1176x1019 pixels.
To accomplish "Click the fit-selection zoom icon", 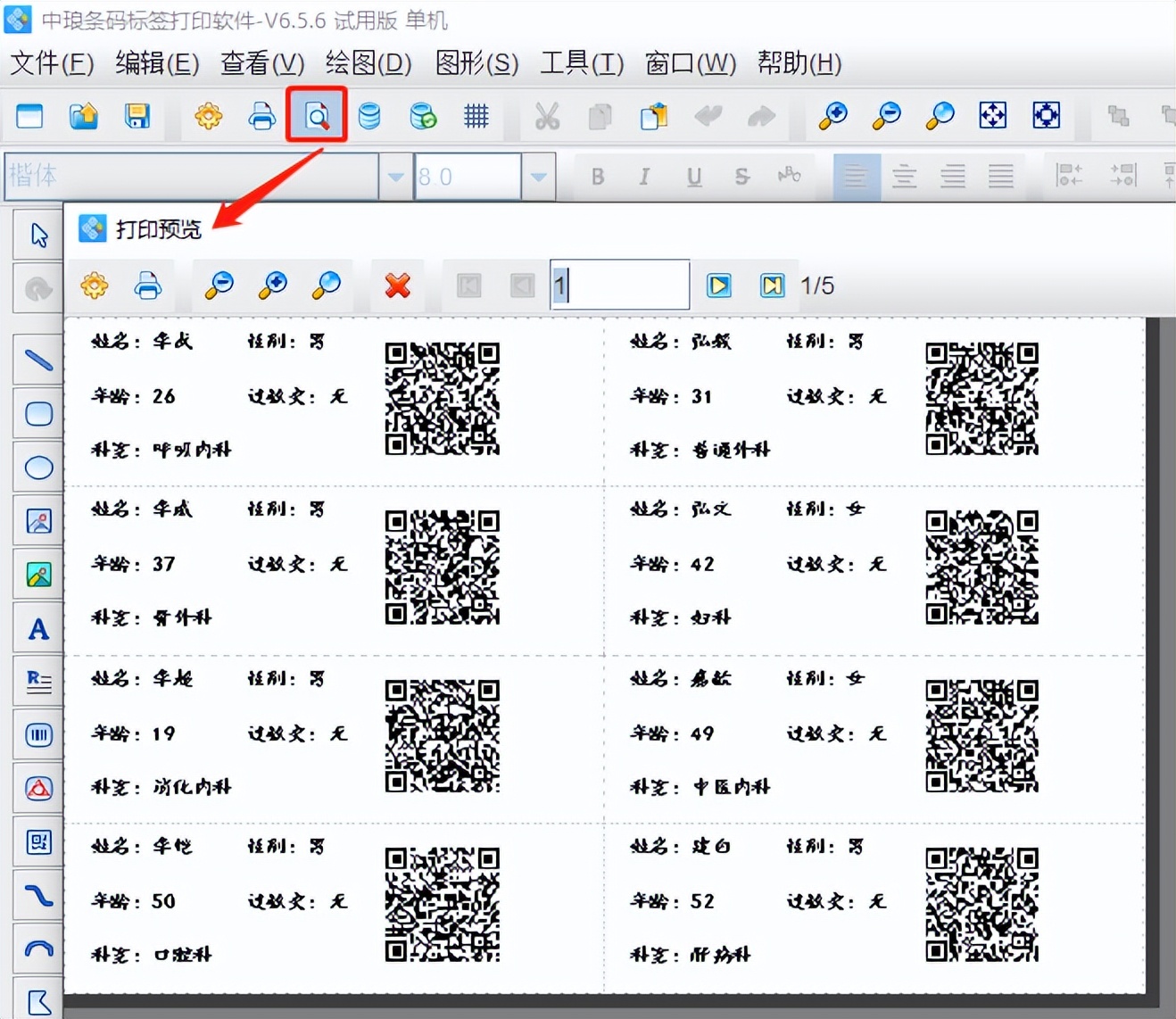I will pos(1047,115).
